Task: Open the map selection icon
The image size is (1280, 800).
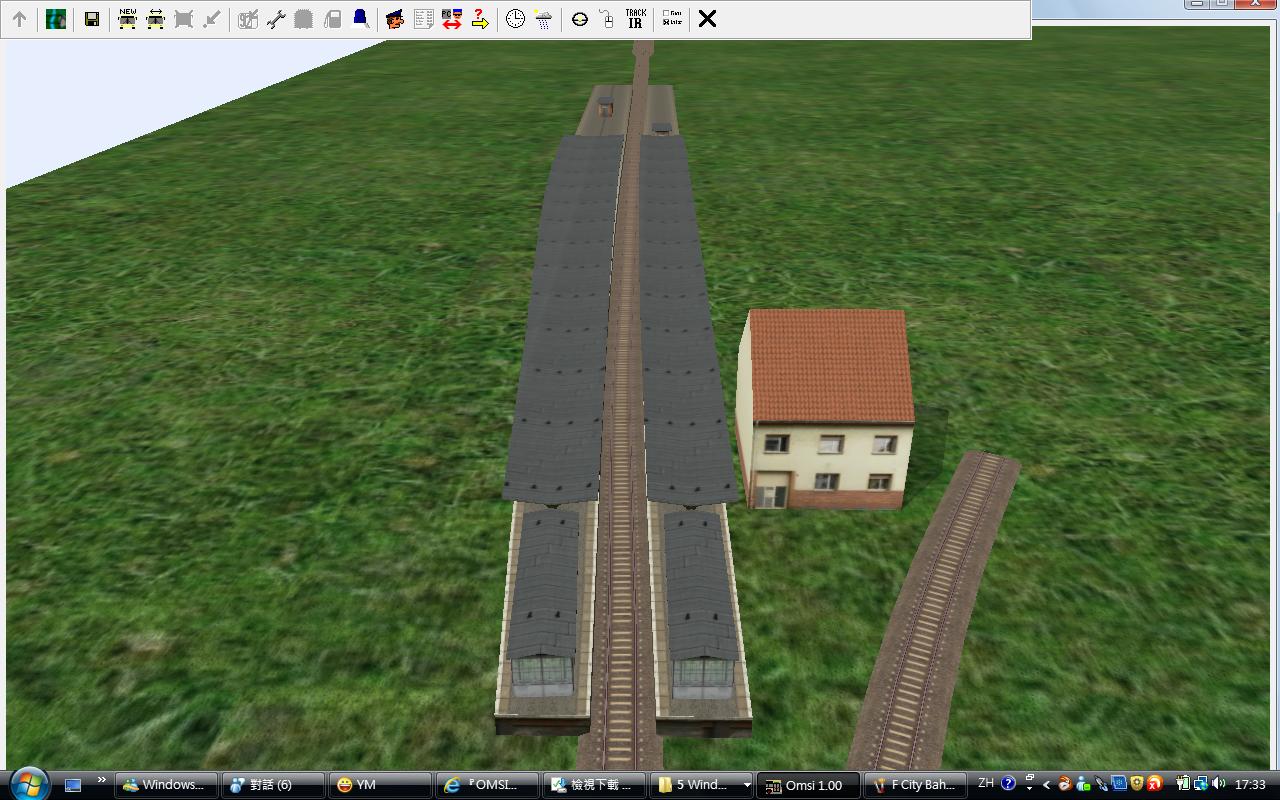Action: [56, 19]
